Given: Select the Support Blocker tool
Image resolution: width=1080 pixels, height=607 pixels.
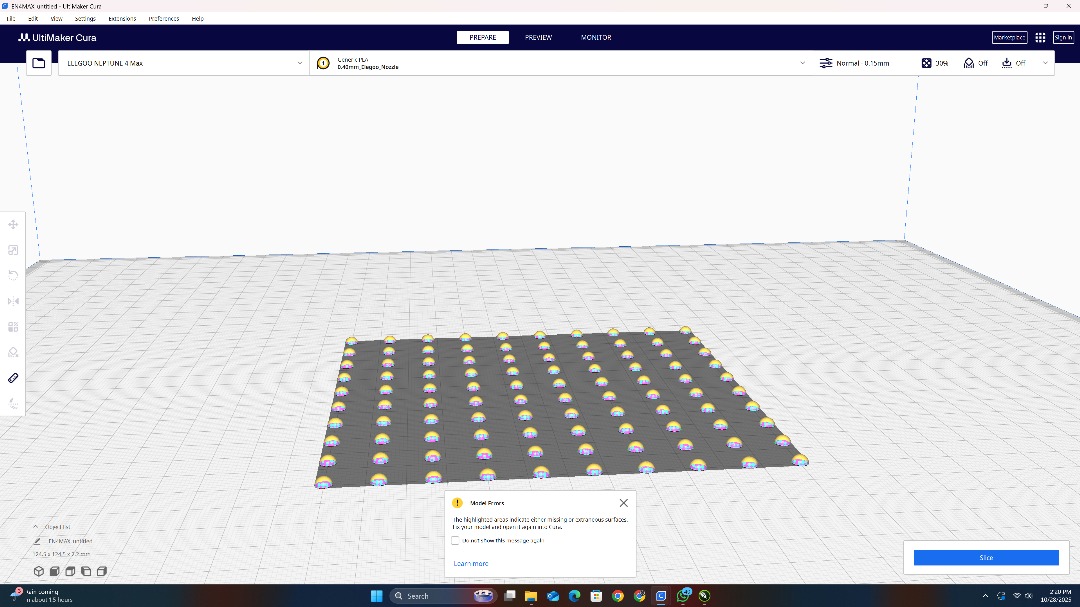Looking at the screenshot, I should tap(13, 352).
